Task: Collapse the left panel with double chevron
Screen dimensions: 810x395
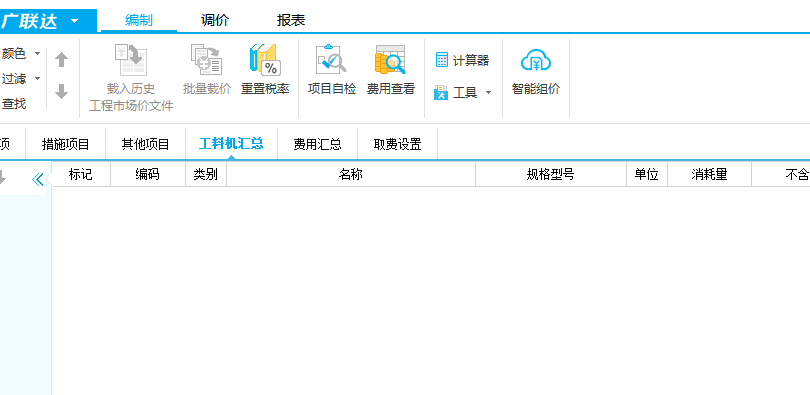Action: click(37, 179)
